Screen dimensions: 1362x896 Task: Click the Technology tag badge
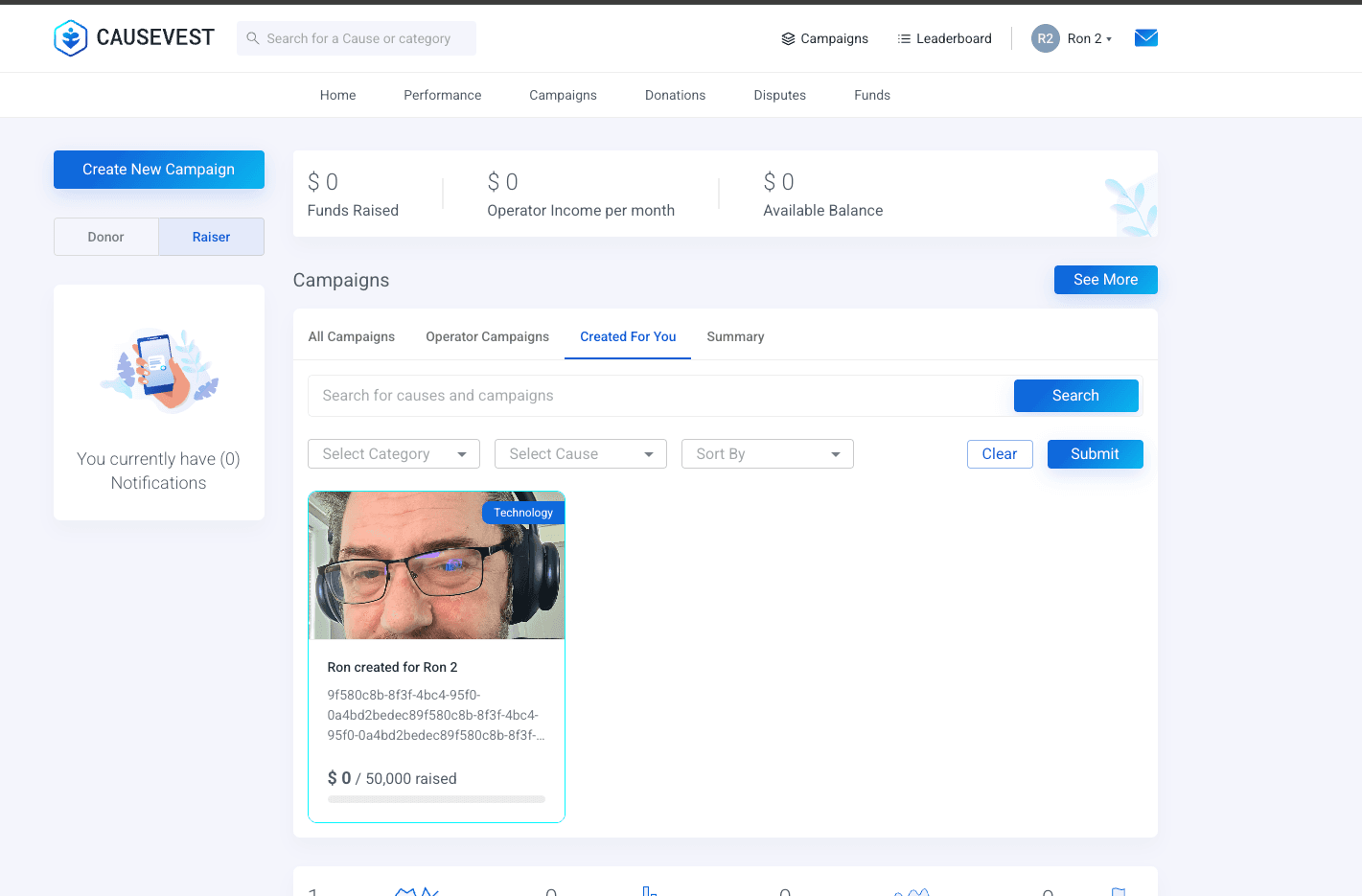point(523,513)
